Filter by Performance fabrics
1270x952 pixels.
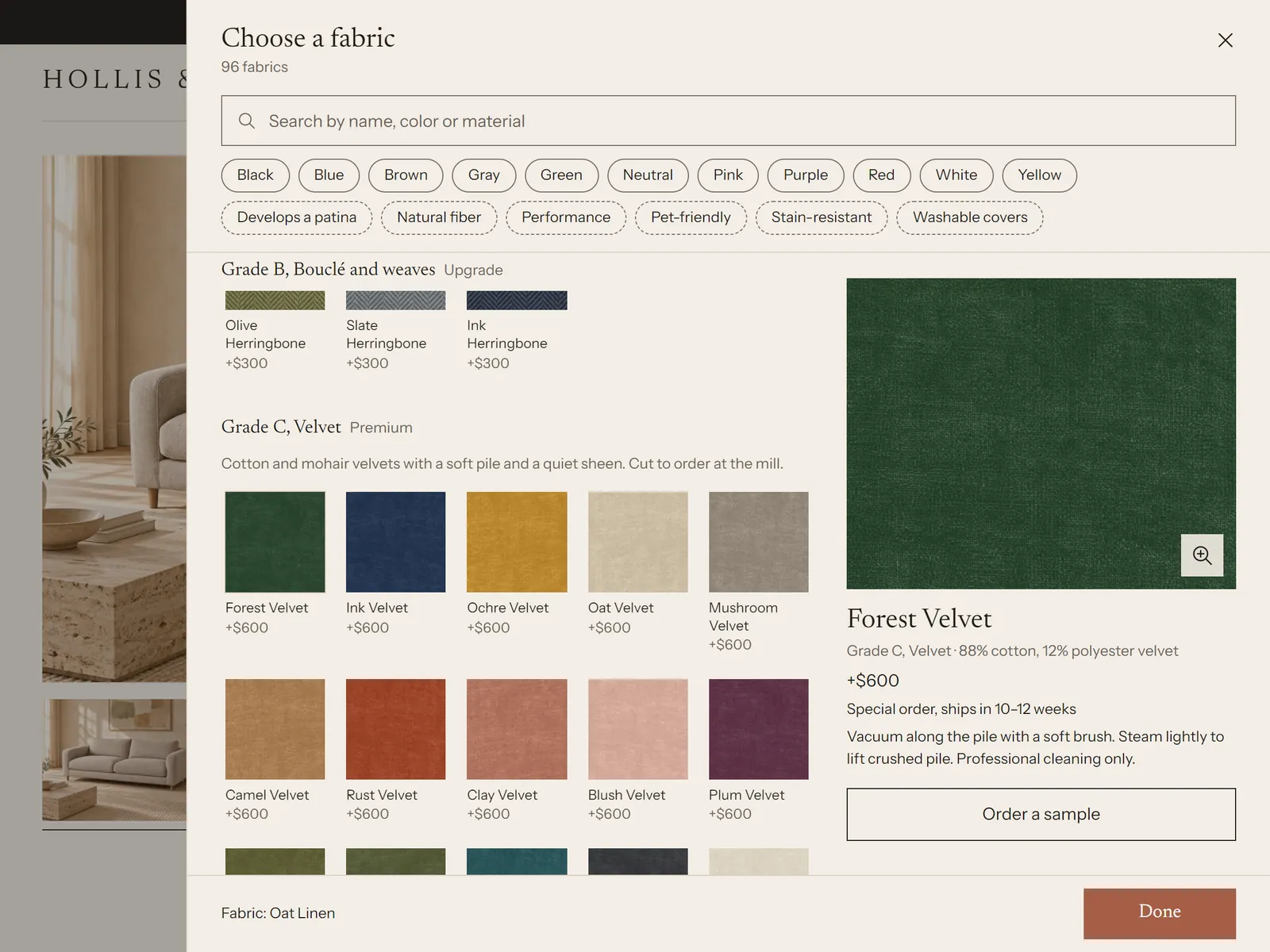[x=566, y=217]
